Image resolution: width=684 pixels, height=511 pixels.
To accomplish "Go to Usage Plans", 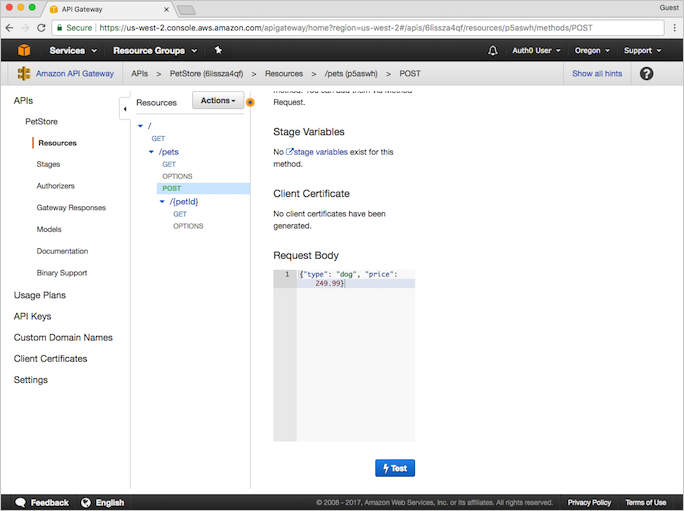I will (40, 295).
